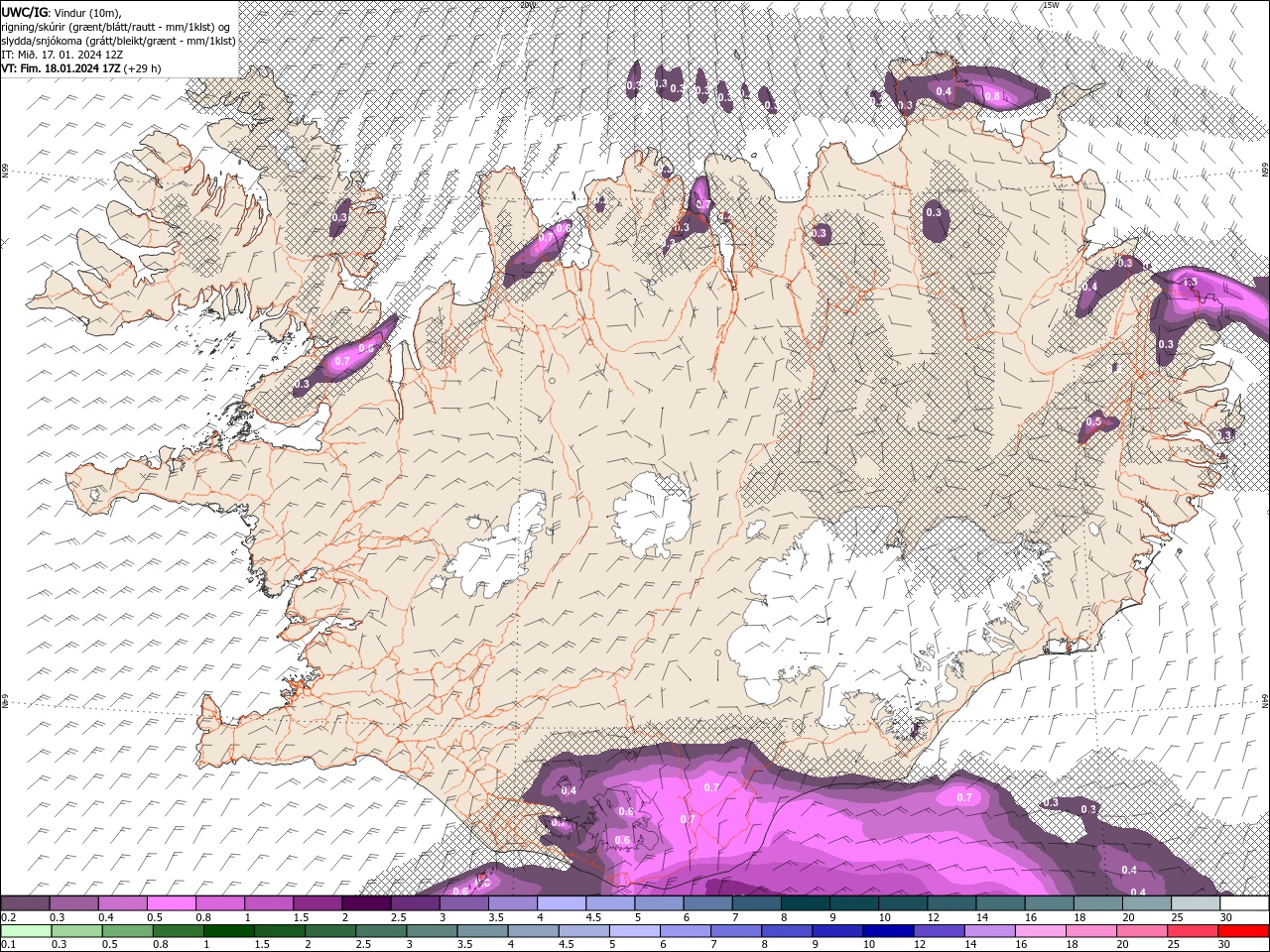Click the pale green 0.1 rain swatch
Screen dimensions: 1270x952
click(x=26, y=931)
